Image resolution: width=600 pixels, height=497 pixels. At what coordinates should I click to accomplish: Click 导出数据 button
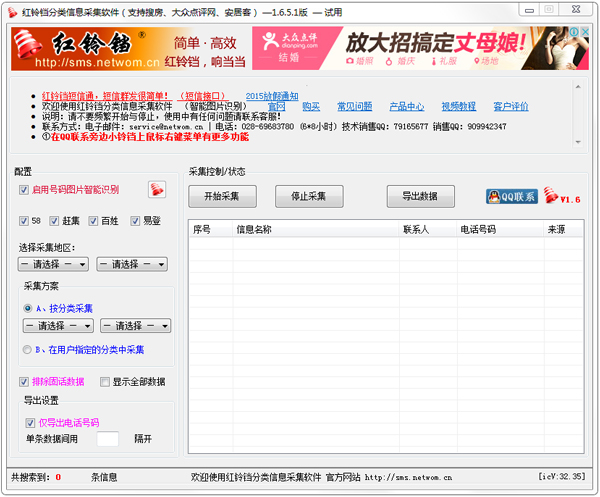(421, 197)
